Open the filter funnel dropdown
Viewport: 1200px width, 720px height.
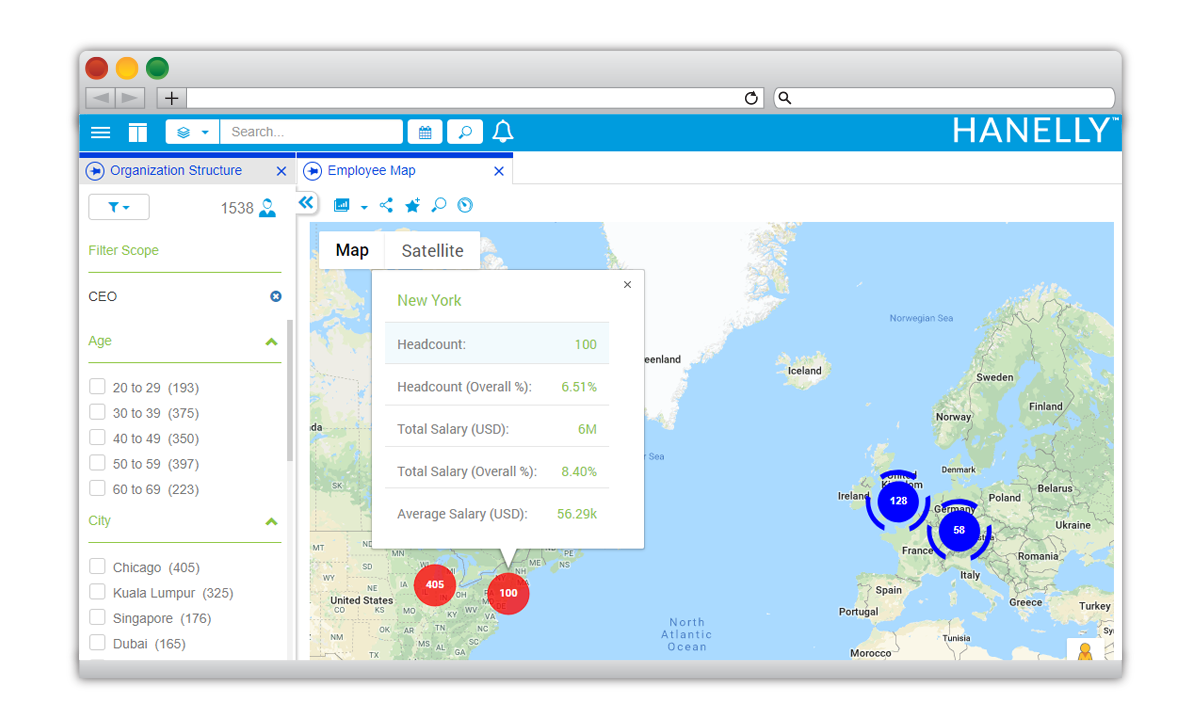(x=118, y=207)
